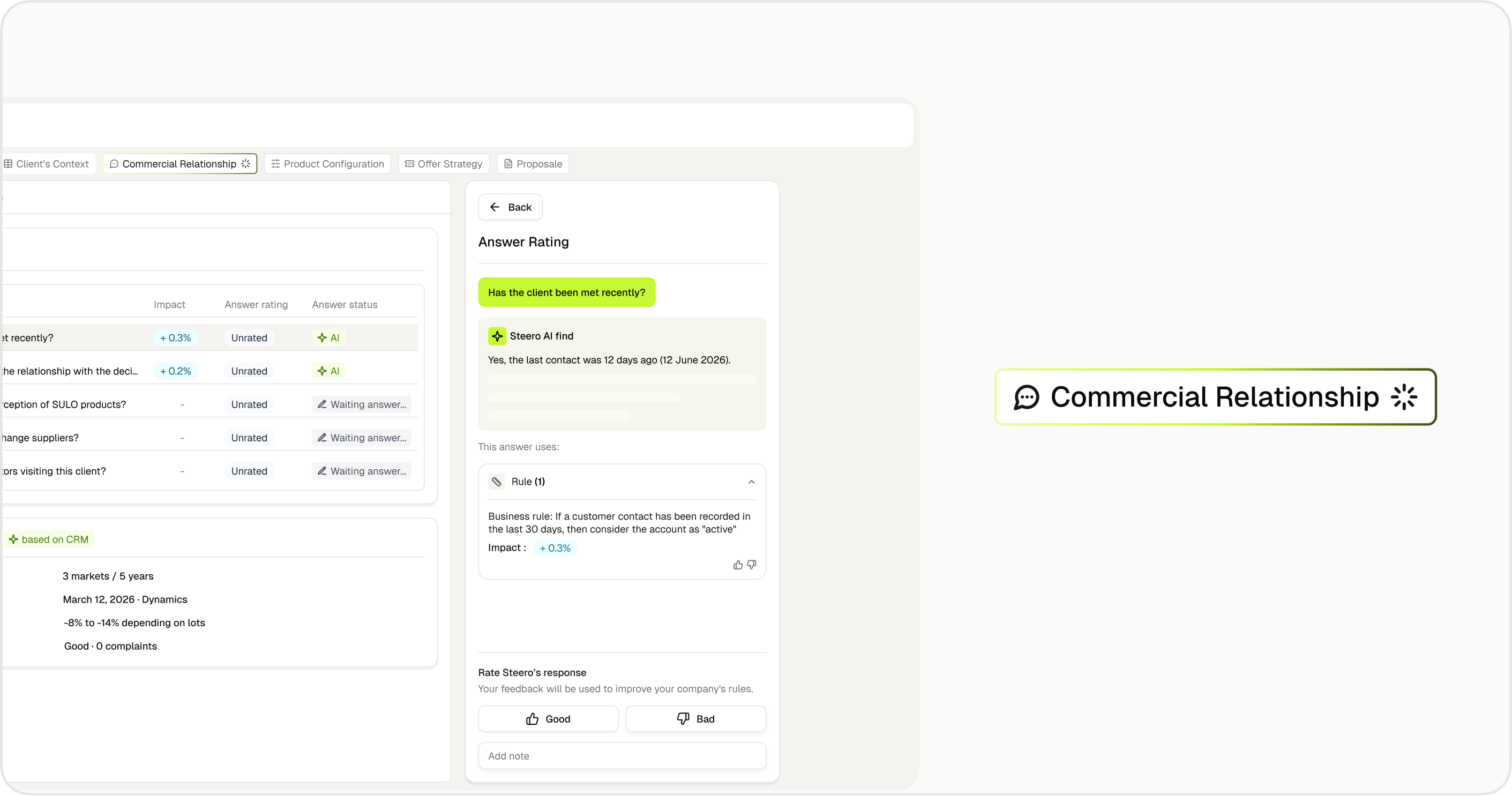Click the Business rule description text
1512x796 pixels.
619,523
